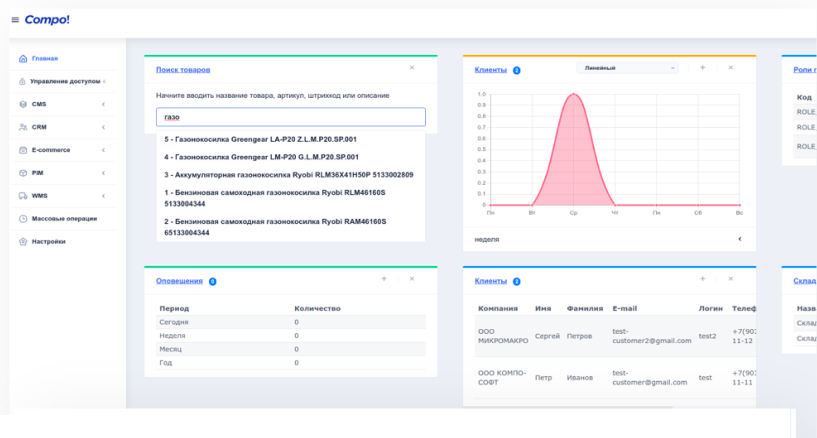This screenshot has height=438, width=817.
Task: Open Клиенты link in chart widget
Action: [490, 70]
